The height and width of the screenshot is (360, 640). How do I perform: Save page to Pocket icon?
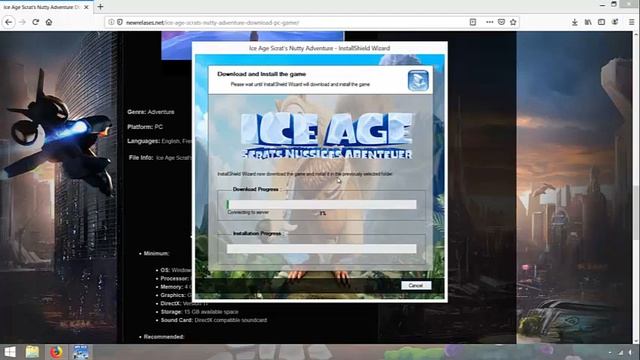501,22
